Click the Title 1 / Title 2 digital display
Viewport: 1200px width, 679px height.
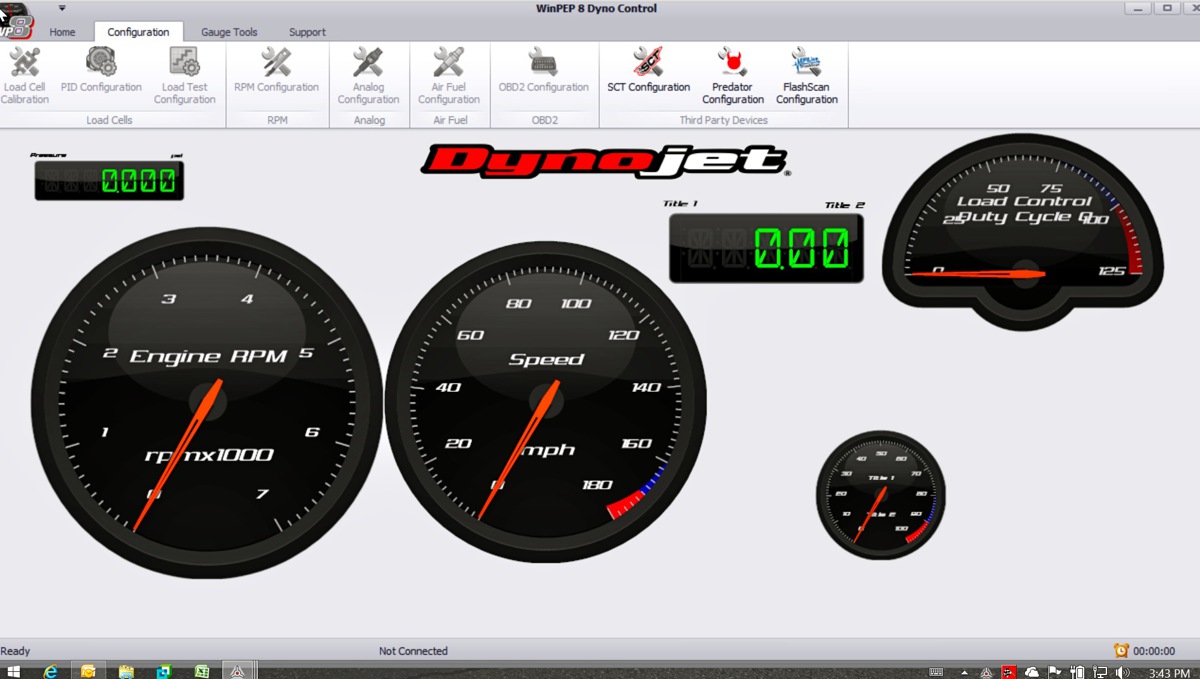click(x=766, y=248)
